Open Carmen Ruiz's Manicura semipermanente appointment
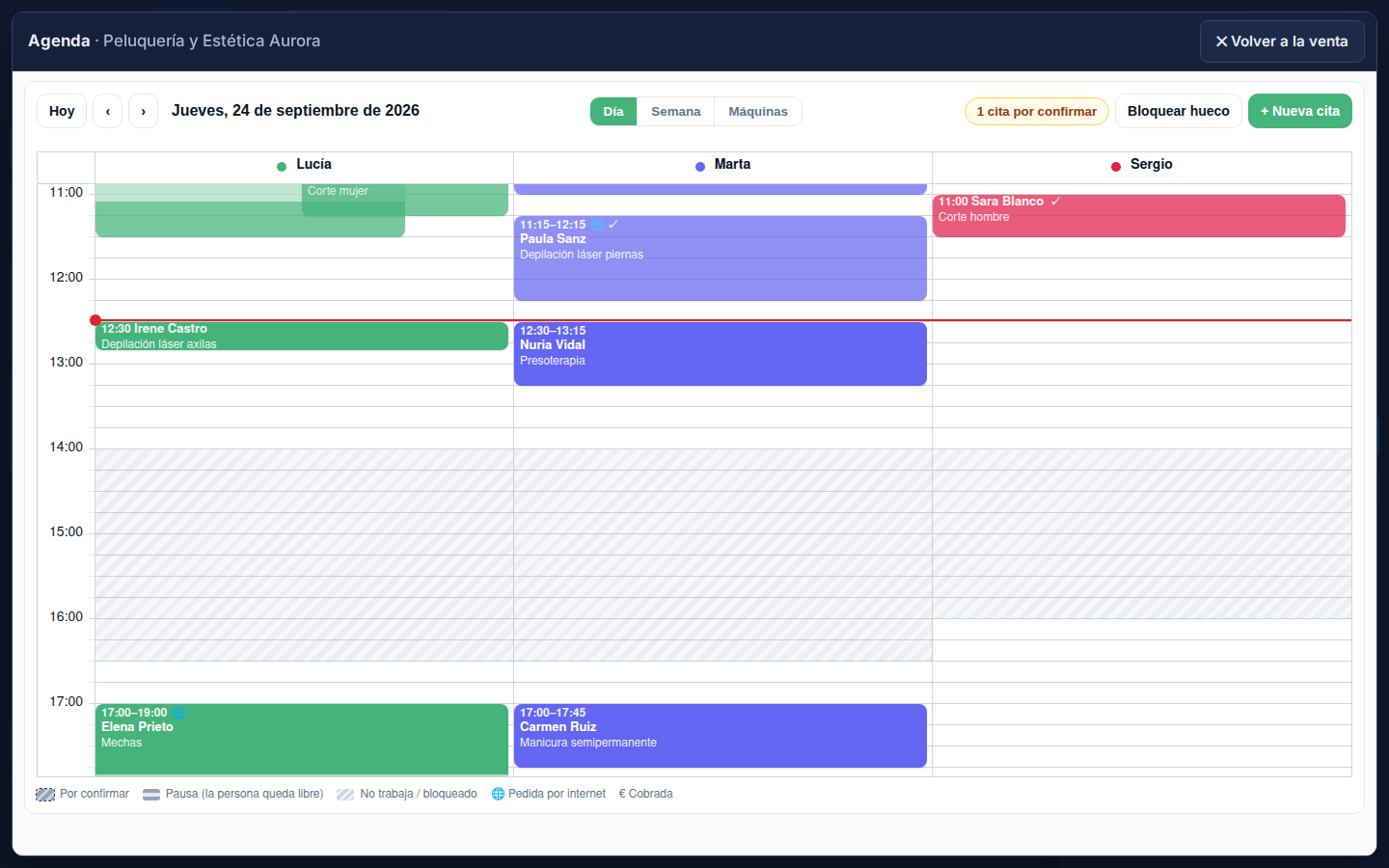 [721, 736]
